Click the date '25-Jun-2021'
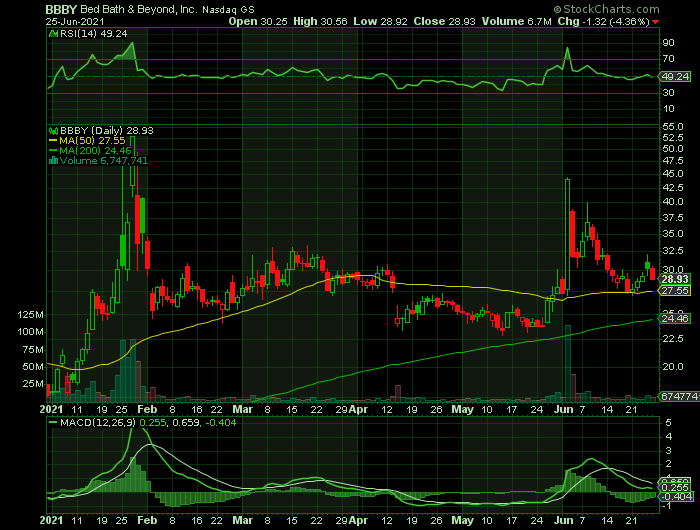The height and width of the screenshot is (530, 700). [75, 21]
